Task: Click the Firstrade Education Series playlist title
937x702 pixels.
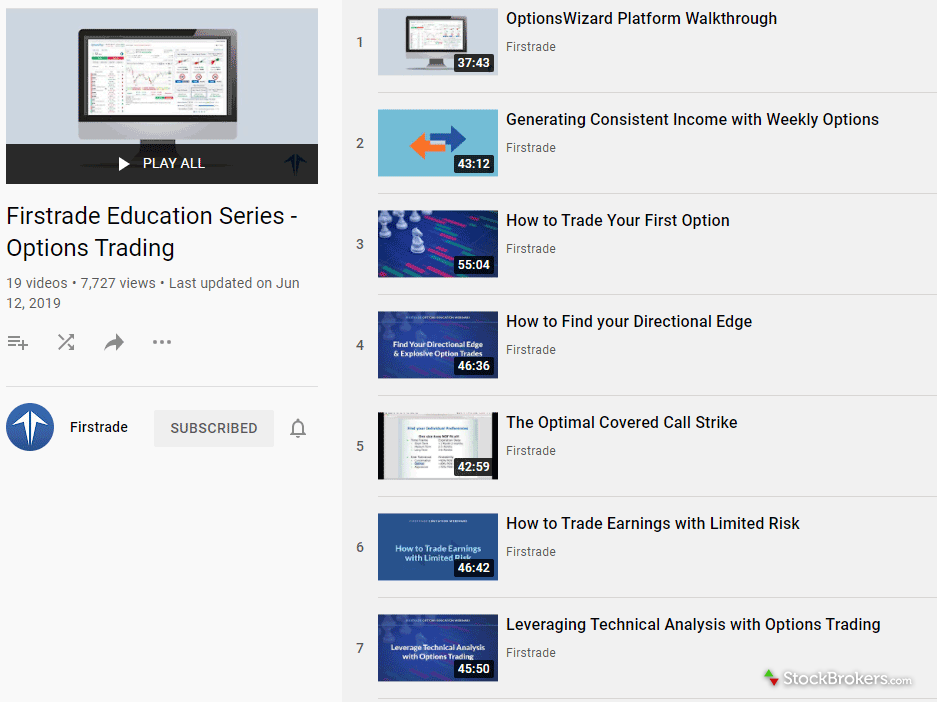Action: click(152, 232)
